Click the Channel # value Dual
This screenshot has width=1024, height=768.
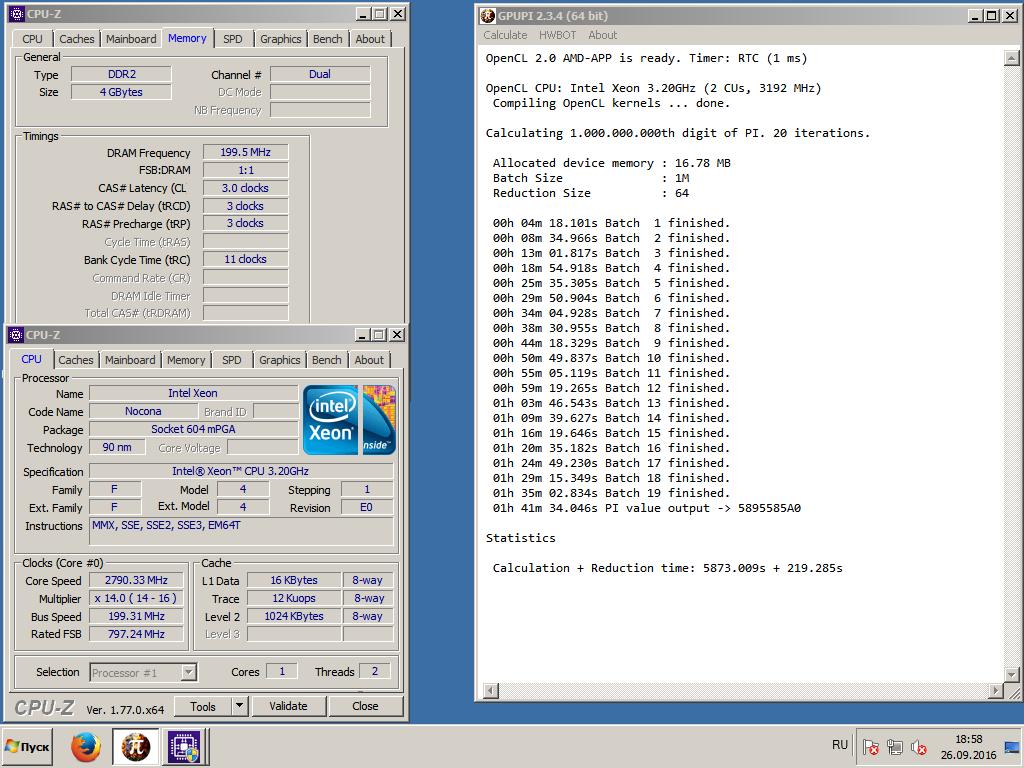(x=320, y=74)
